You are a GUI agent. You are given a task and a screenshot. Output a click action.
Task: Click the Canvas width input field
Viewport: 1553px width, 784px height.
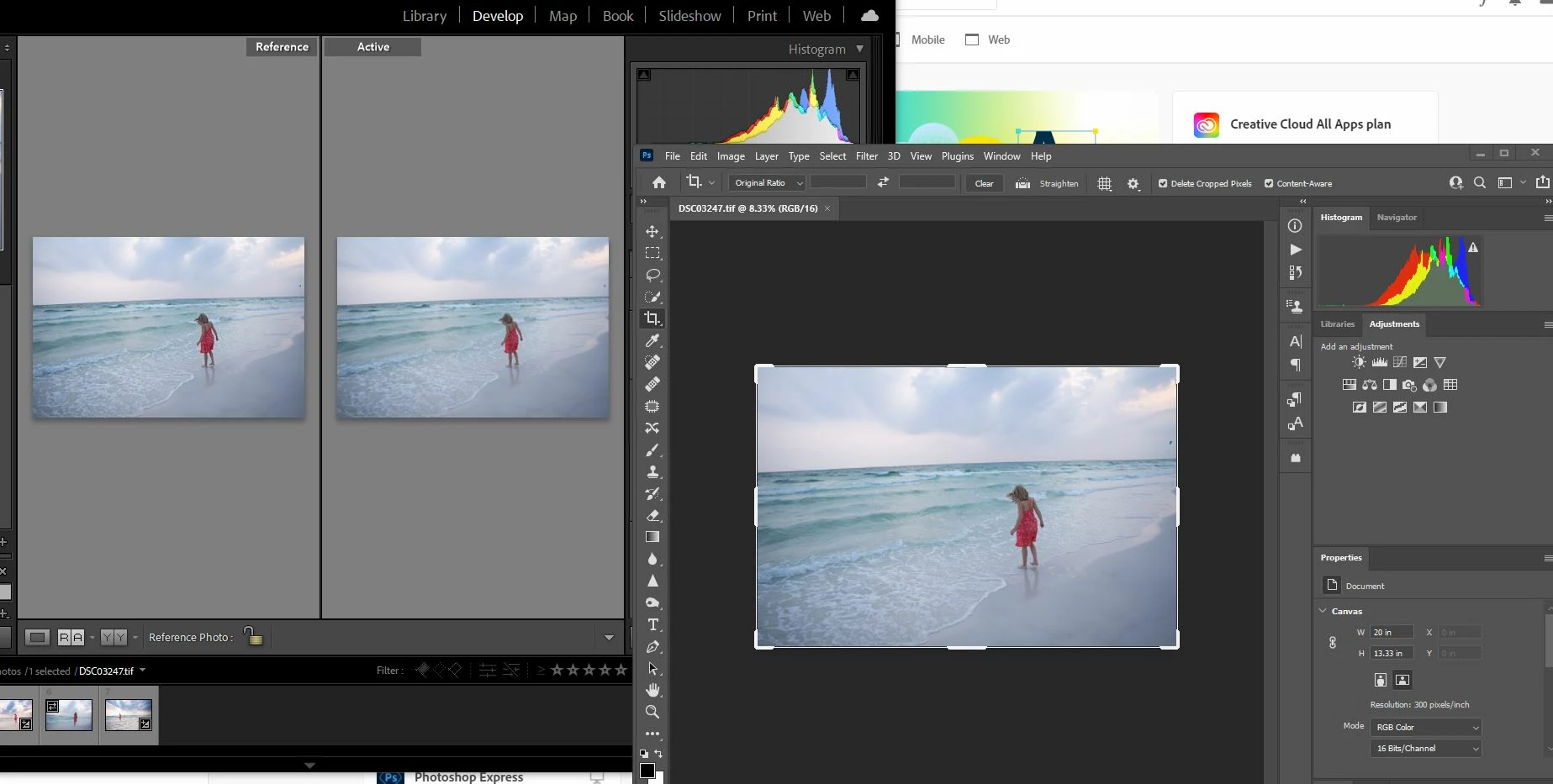click(1392, 632)
